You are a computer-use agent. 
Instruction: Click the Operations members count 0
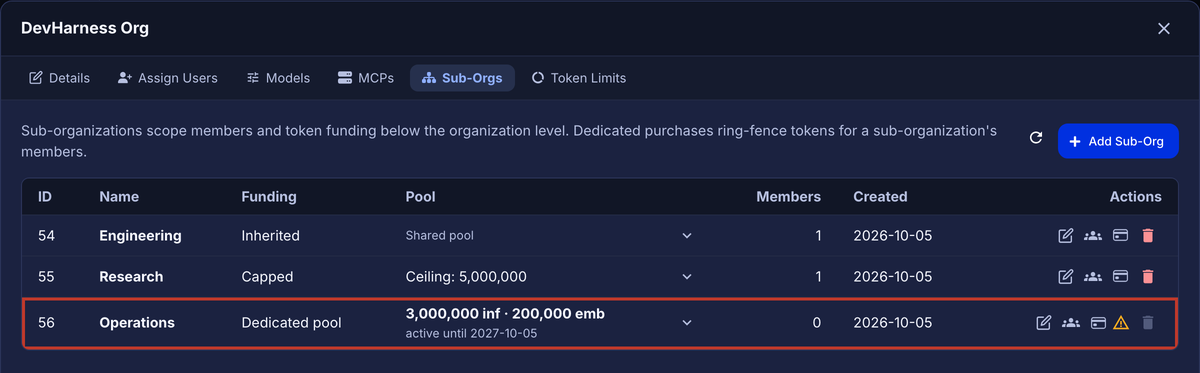pos(817,322)
